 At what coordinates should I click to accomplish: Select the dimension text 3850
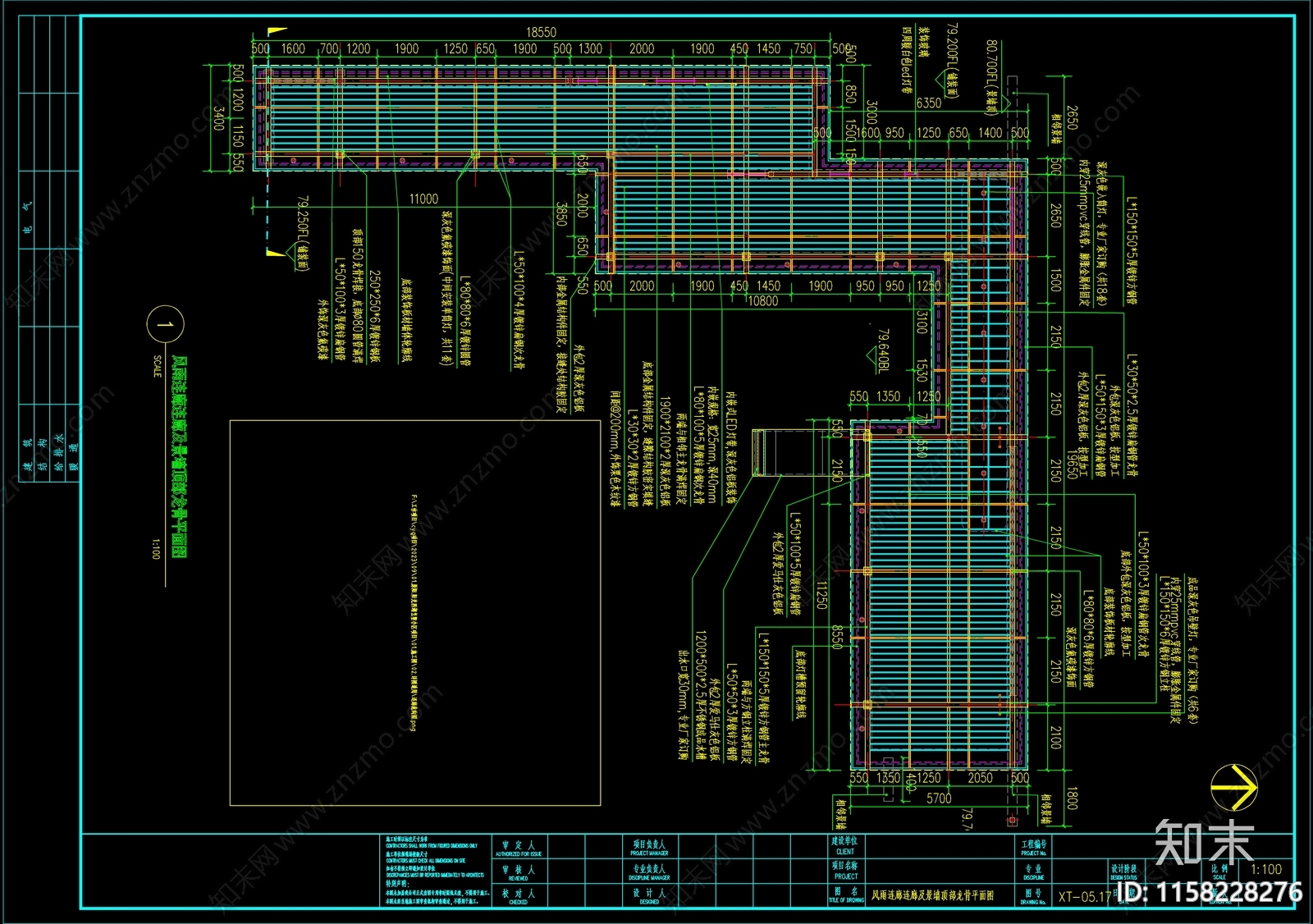(x=562, y=215)
